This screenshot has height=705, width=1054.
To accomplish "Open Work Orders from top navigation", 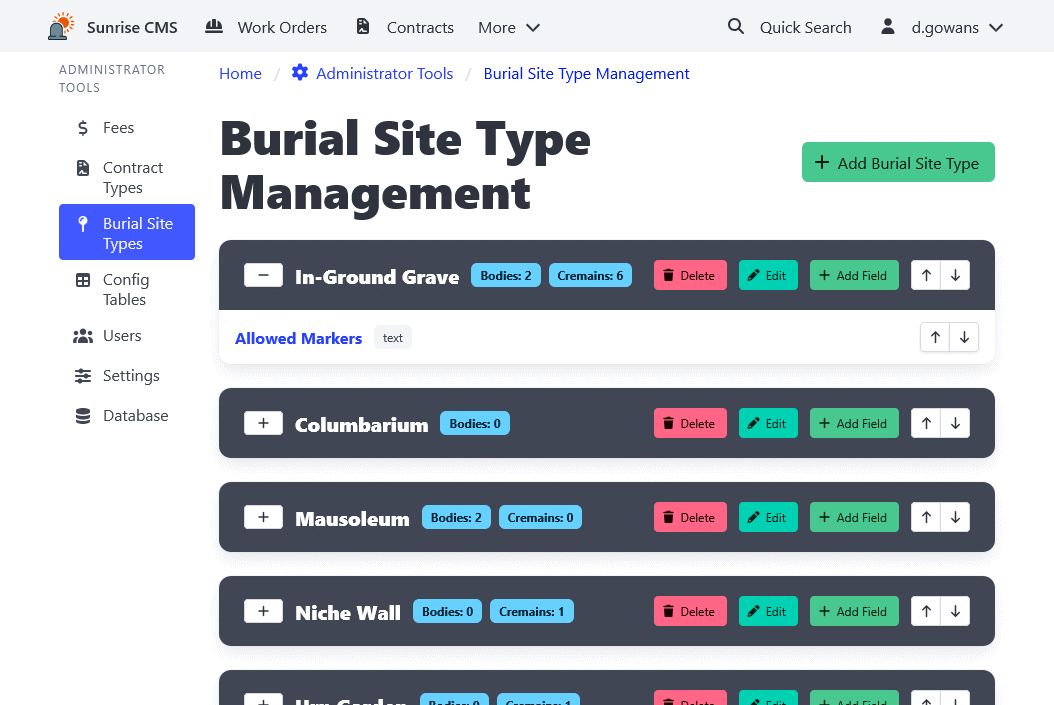I will (x=266, y=28).
